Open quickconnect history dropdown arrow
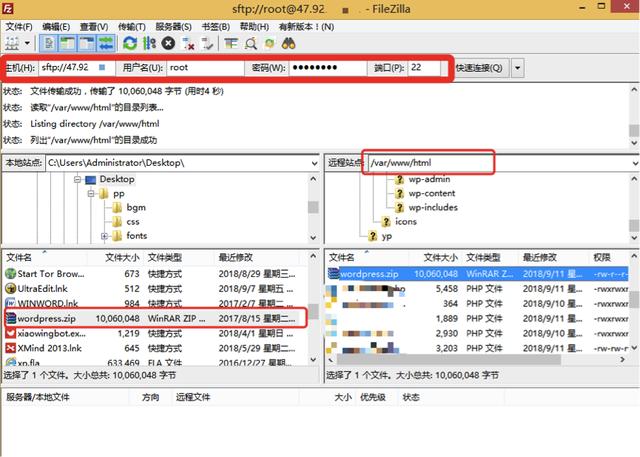The image size is (640, 457). pos(518,68)
